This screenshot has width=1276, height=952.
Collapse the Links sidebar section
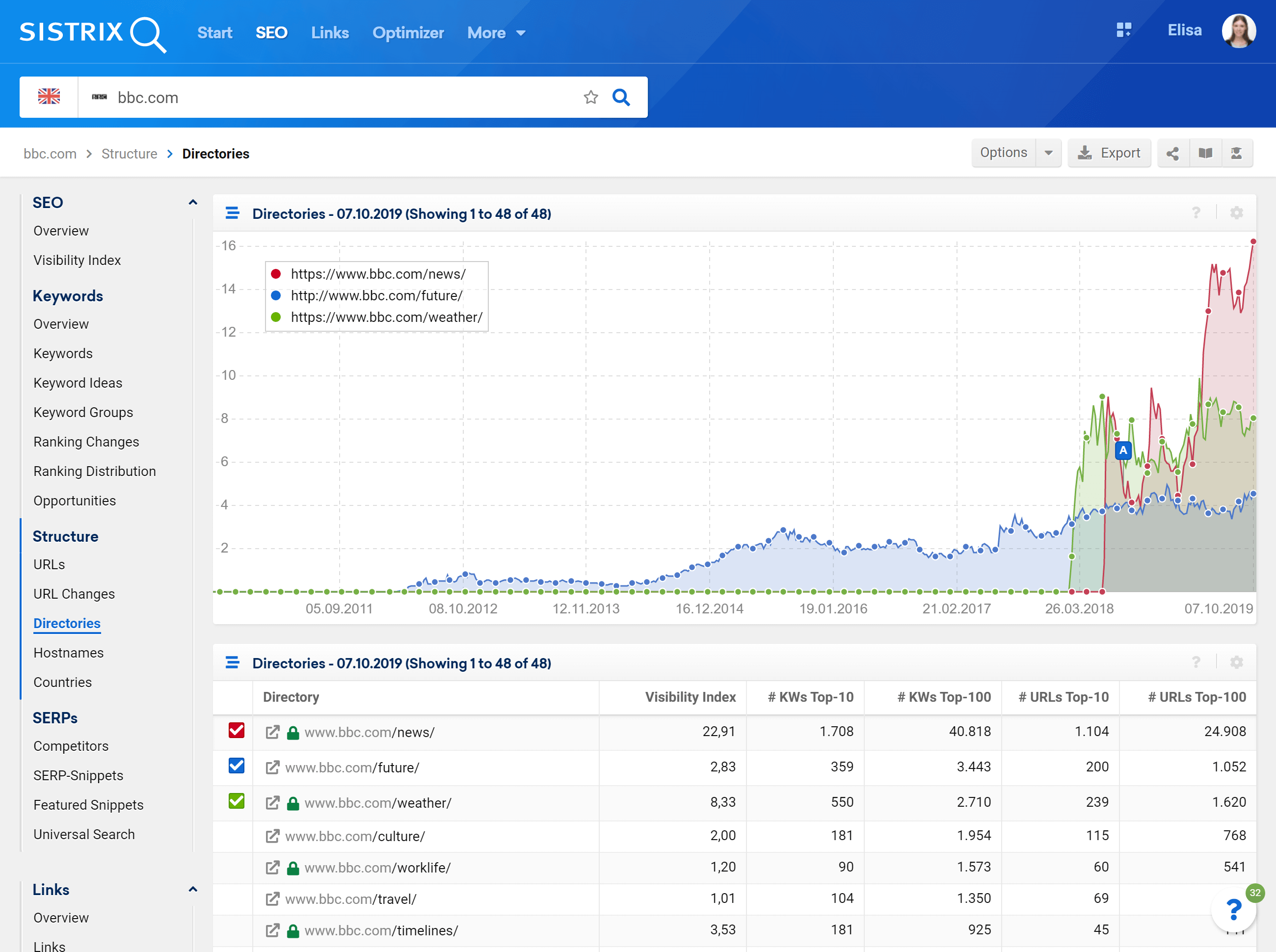pyautogui.click(x=193, y=889)
